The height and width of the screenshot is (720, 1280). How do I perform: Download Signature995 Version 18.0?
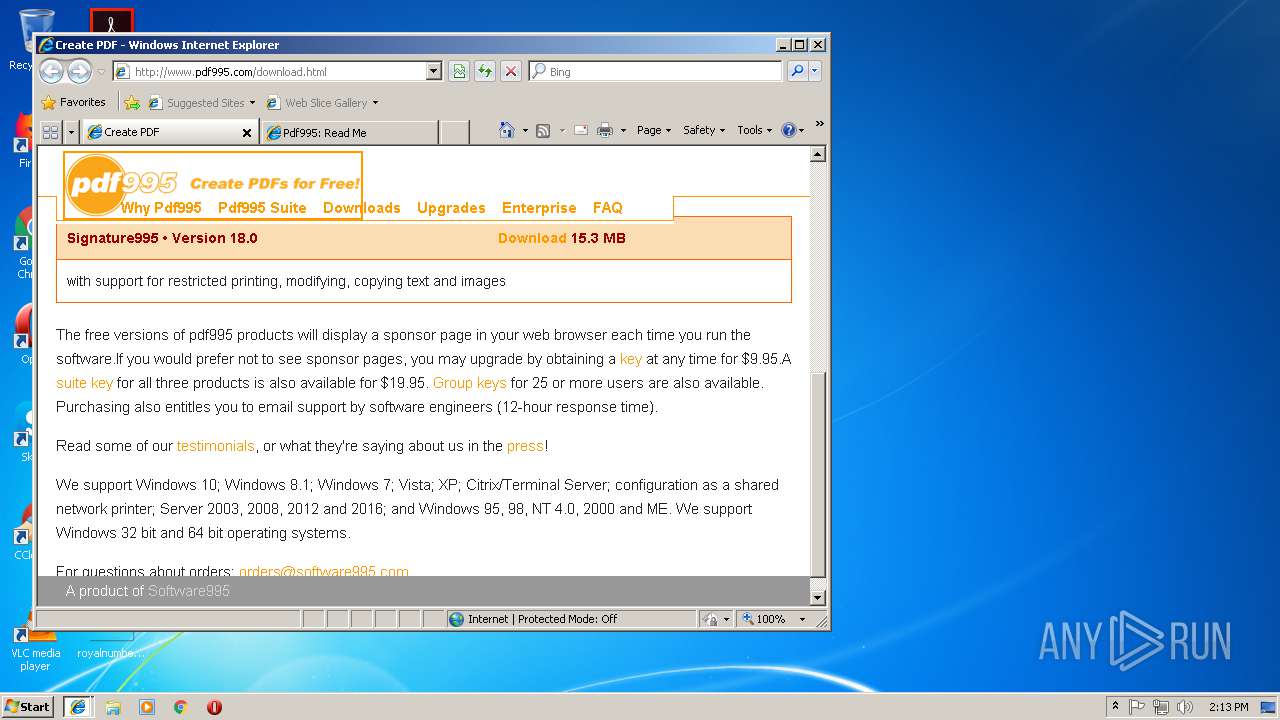(532, 238)
